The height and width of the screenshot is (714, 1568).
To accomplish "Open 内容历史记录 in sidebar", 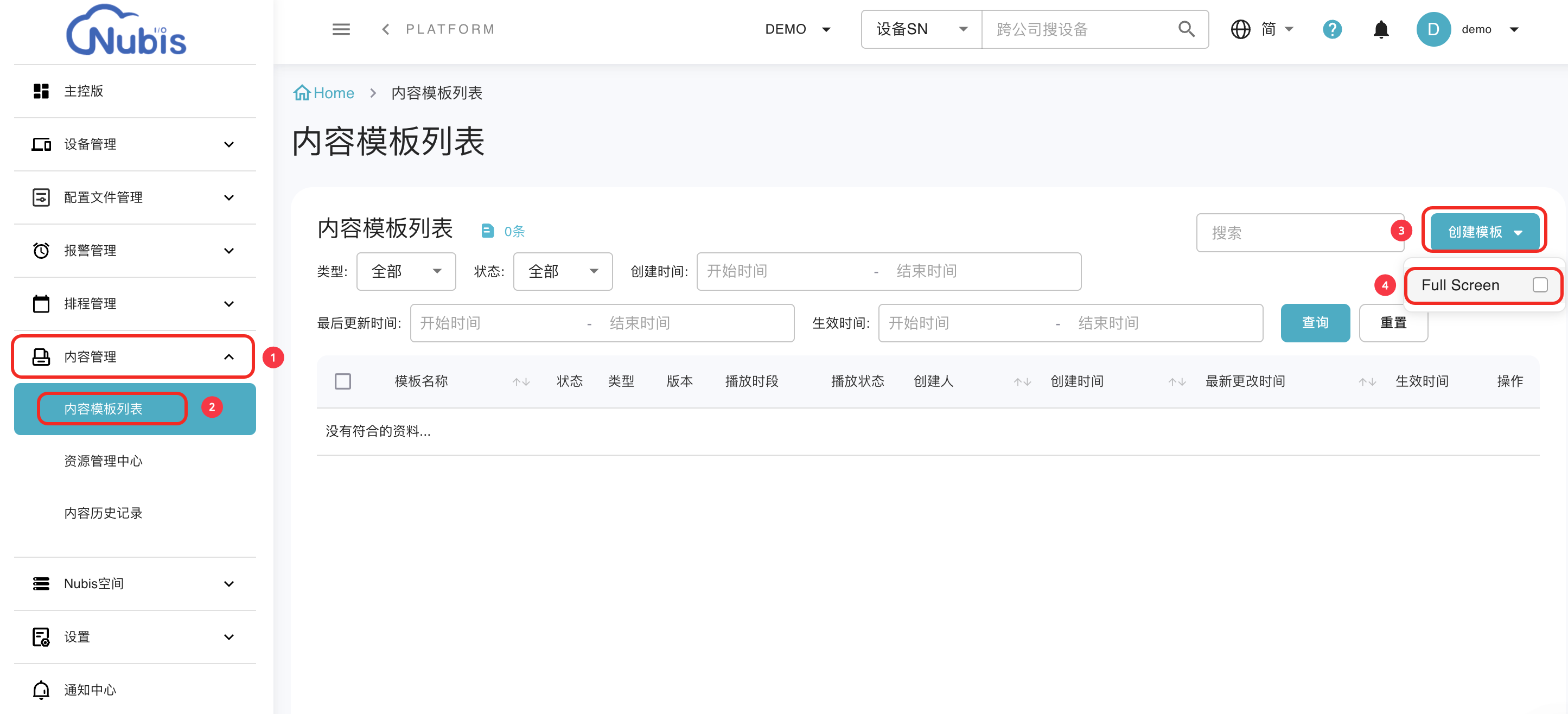I will point(104,513).
